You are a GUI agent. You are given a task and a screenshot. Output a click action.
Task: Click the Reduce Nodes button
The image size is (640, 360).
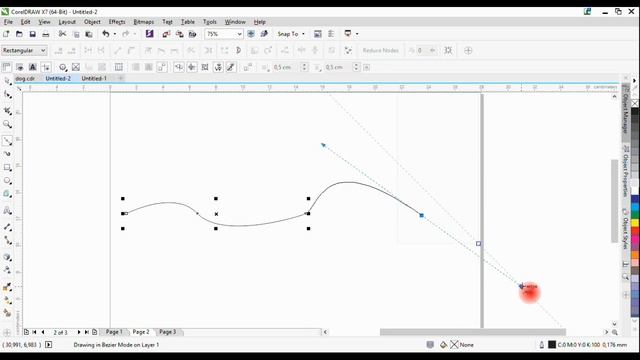[x=380, y=51]
